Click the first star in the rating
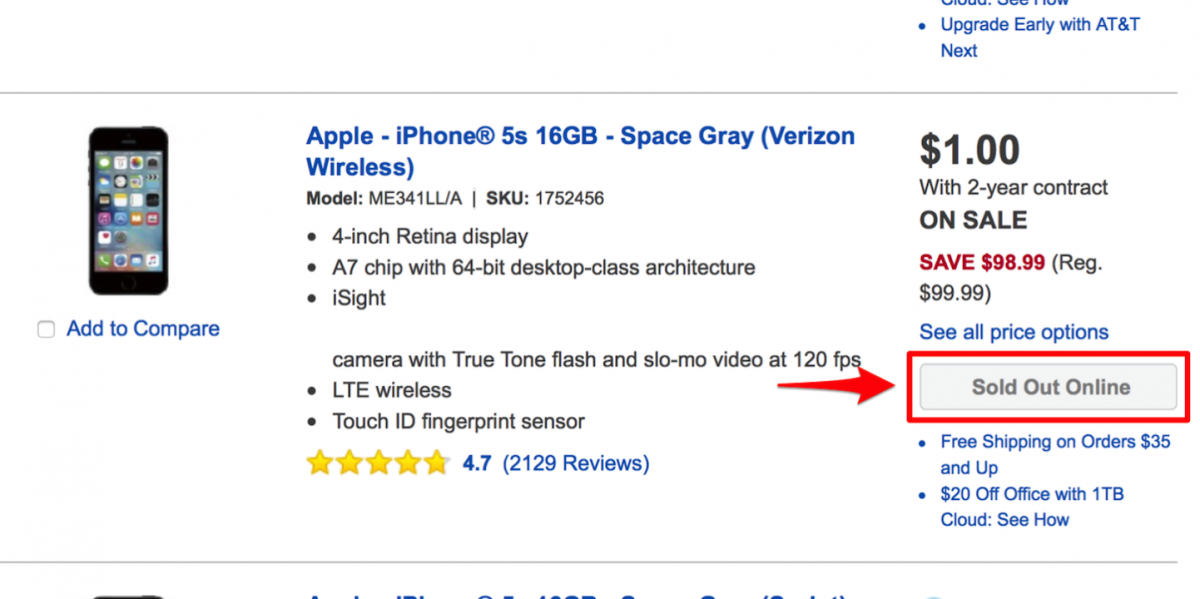 (318, 462)
